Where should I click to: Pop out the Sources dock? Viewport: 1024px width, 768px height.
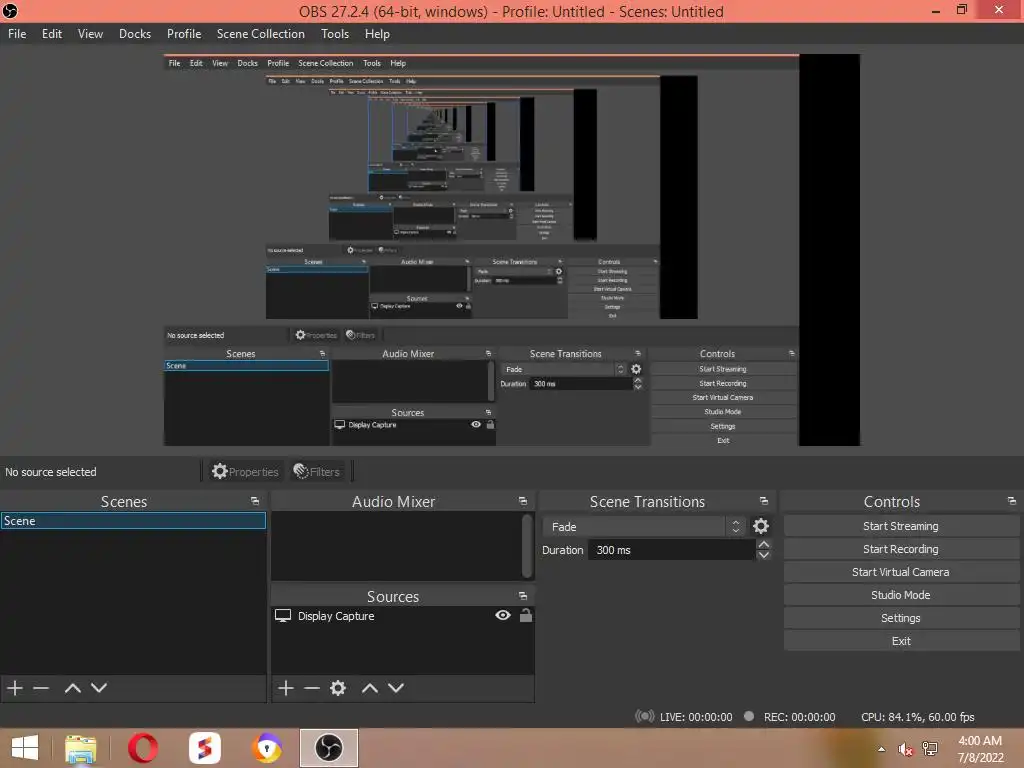coord(522,596)
